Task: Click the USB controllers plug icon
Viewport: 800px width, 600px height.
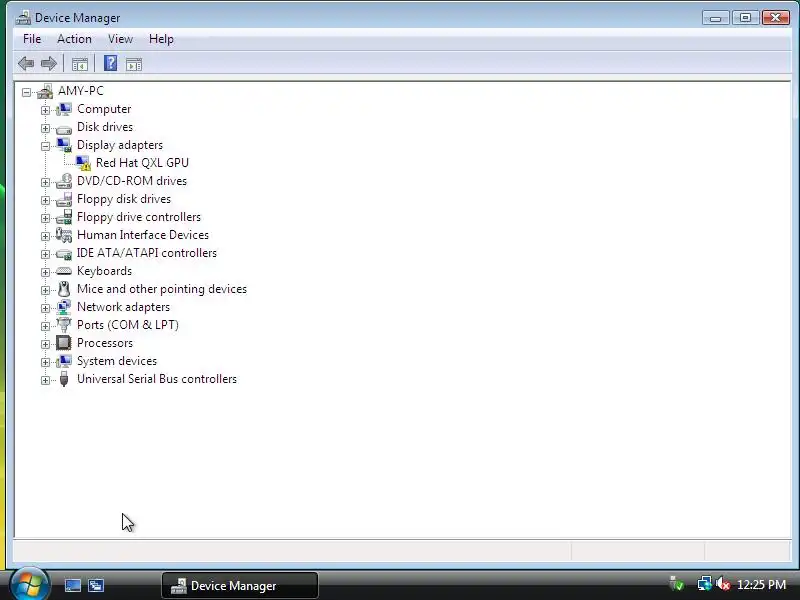Action: (x=64, y=379)
